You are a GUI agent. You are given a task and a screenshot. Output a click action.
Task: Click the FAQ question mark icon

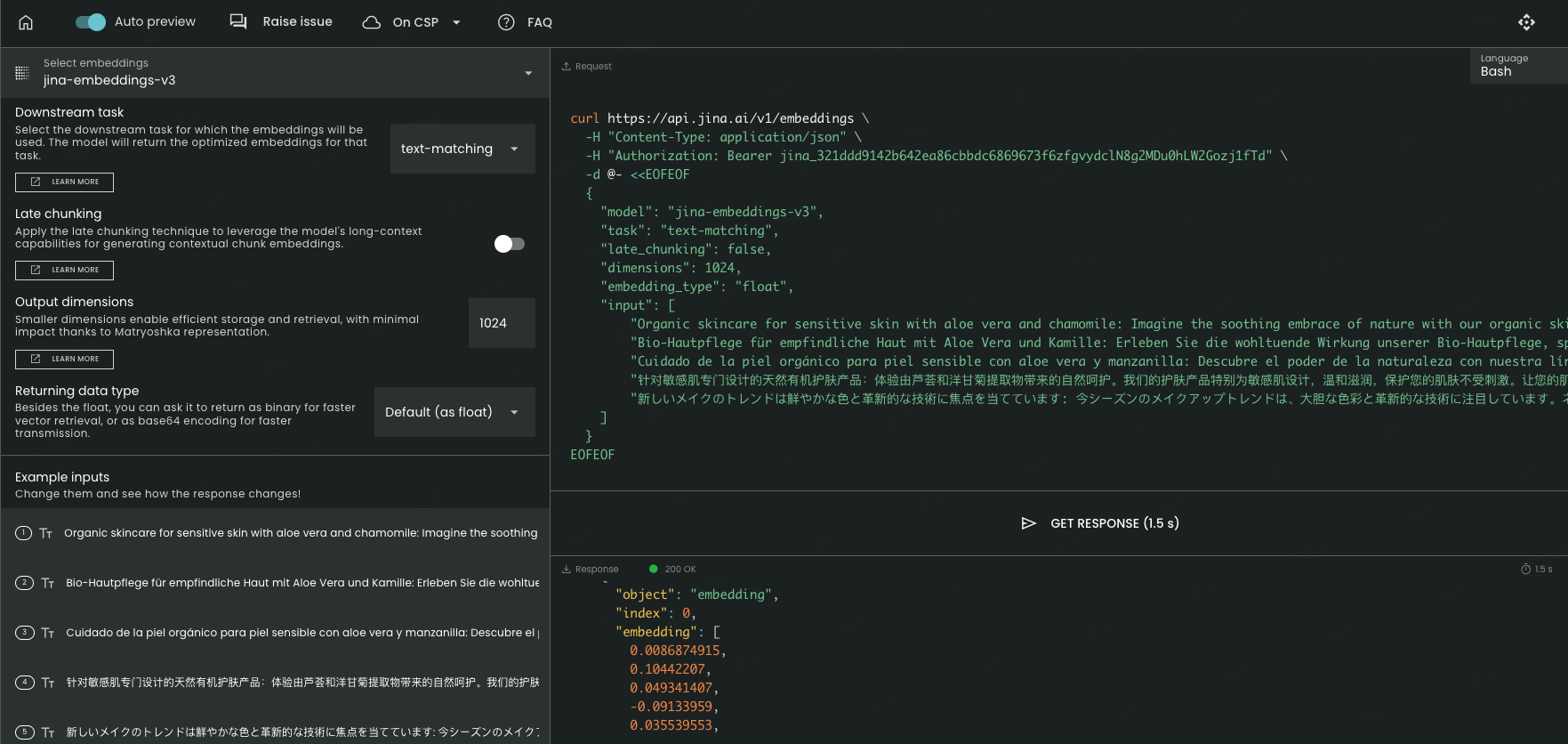click(506, 22)
